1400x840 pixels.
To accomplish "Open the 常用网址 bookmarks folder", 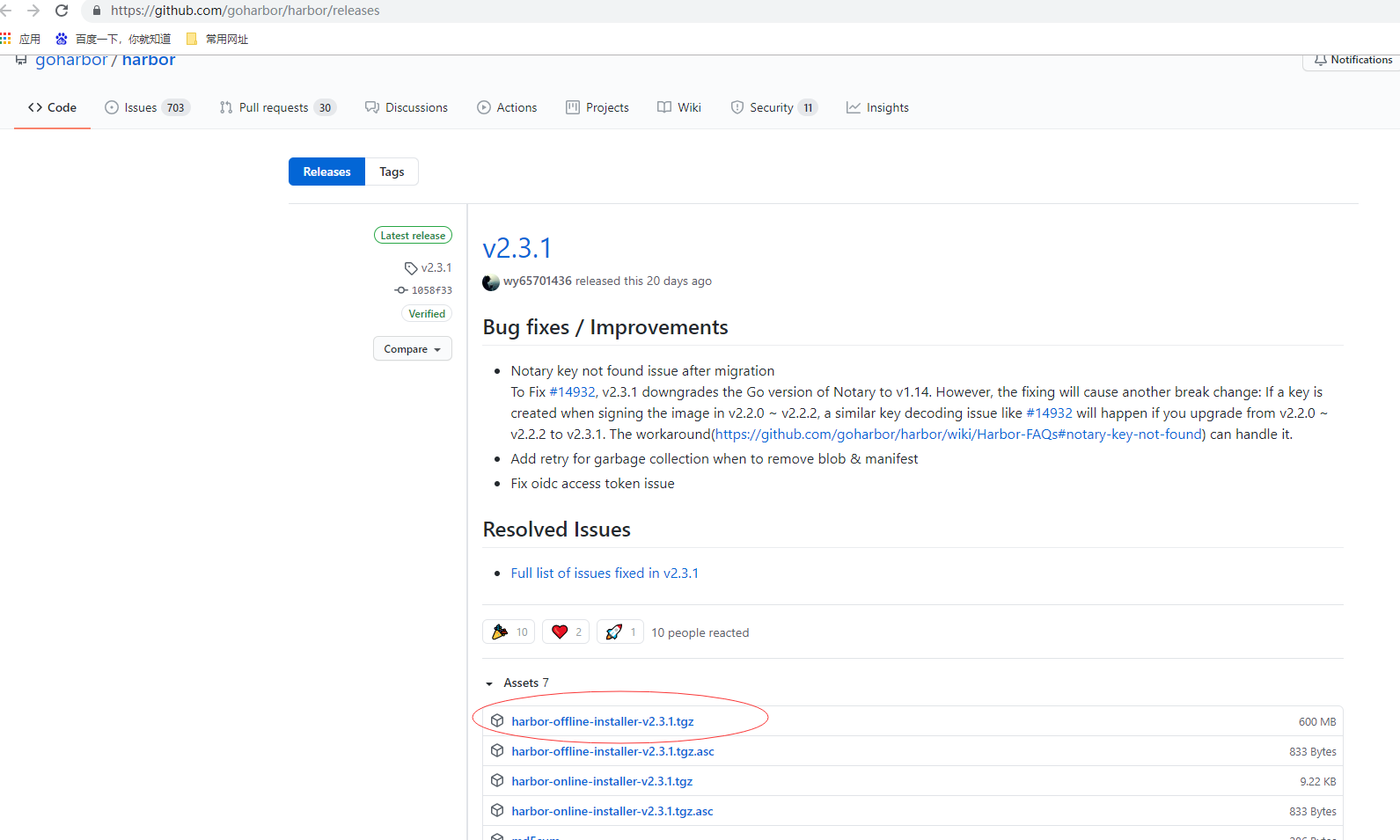I will 217,39.
